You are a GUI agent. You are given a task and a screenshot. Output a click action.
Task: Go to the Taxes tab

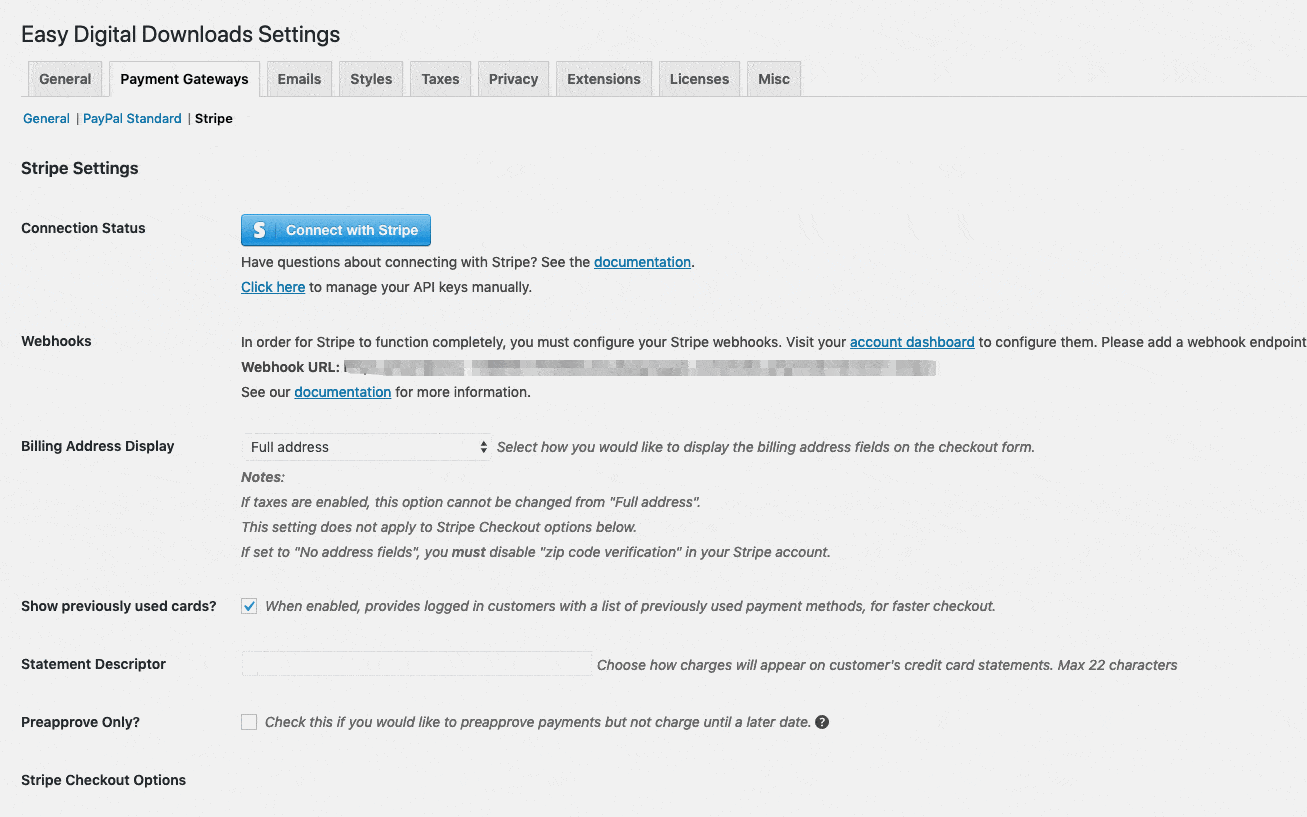coord(440,79)
